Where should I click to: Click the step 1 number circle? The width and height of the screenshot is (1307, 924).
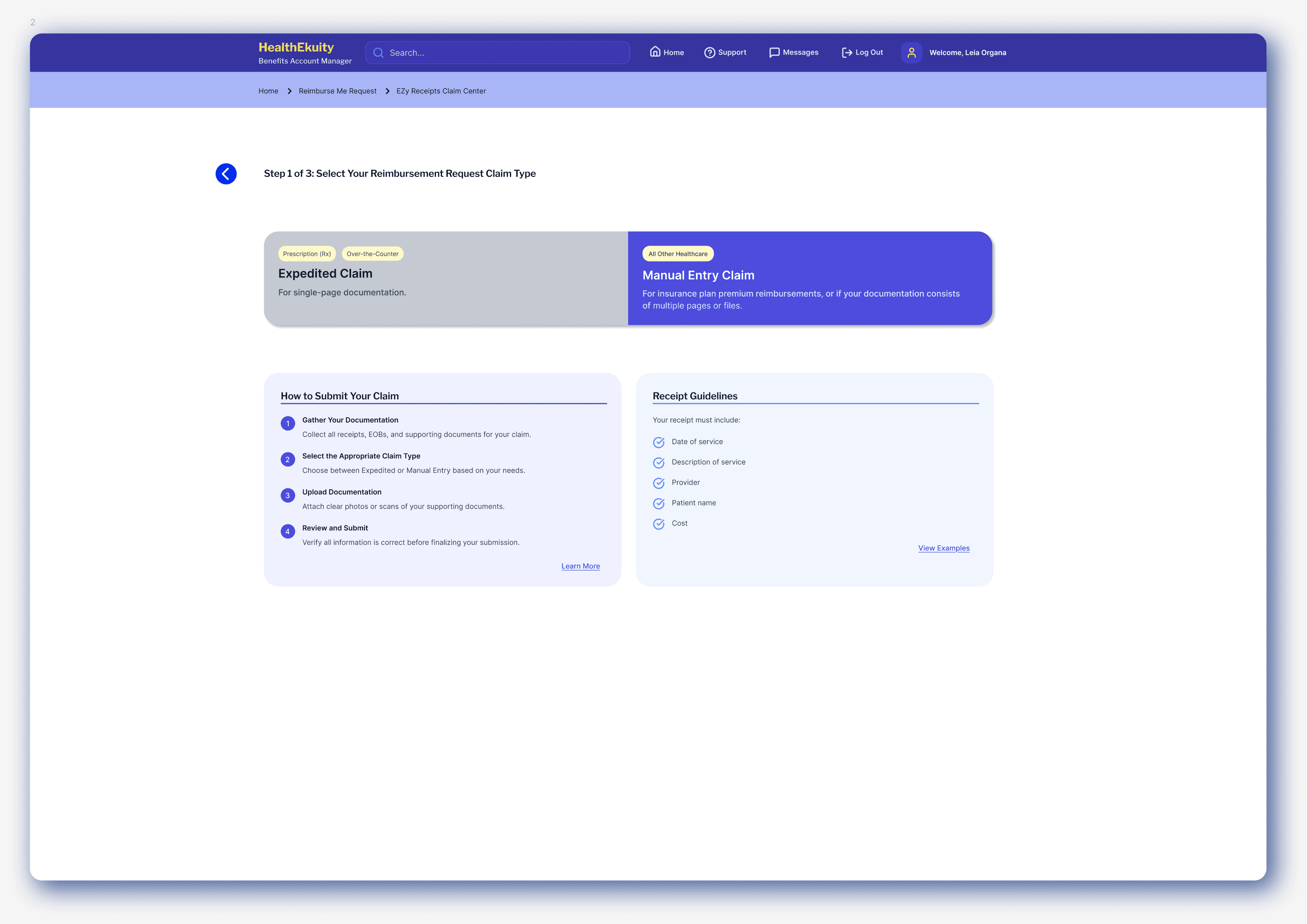[x=288, y=423]
